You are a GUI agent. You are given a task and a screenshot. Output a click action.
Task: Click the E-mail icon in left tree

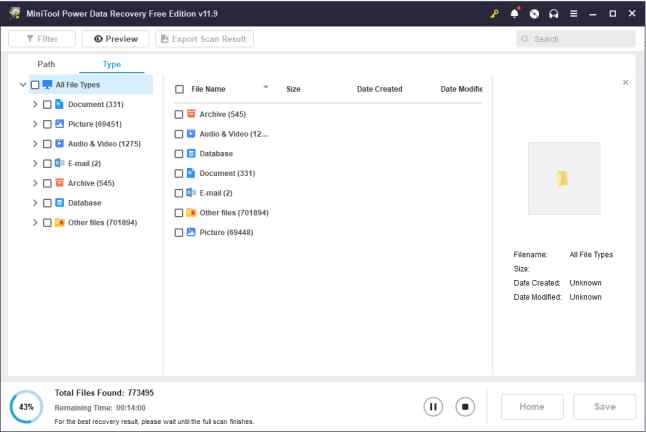tap(59, 163)
